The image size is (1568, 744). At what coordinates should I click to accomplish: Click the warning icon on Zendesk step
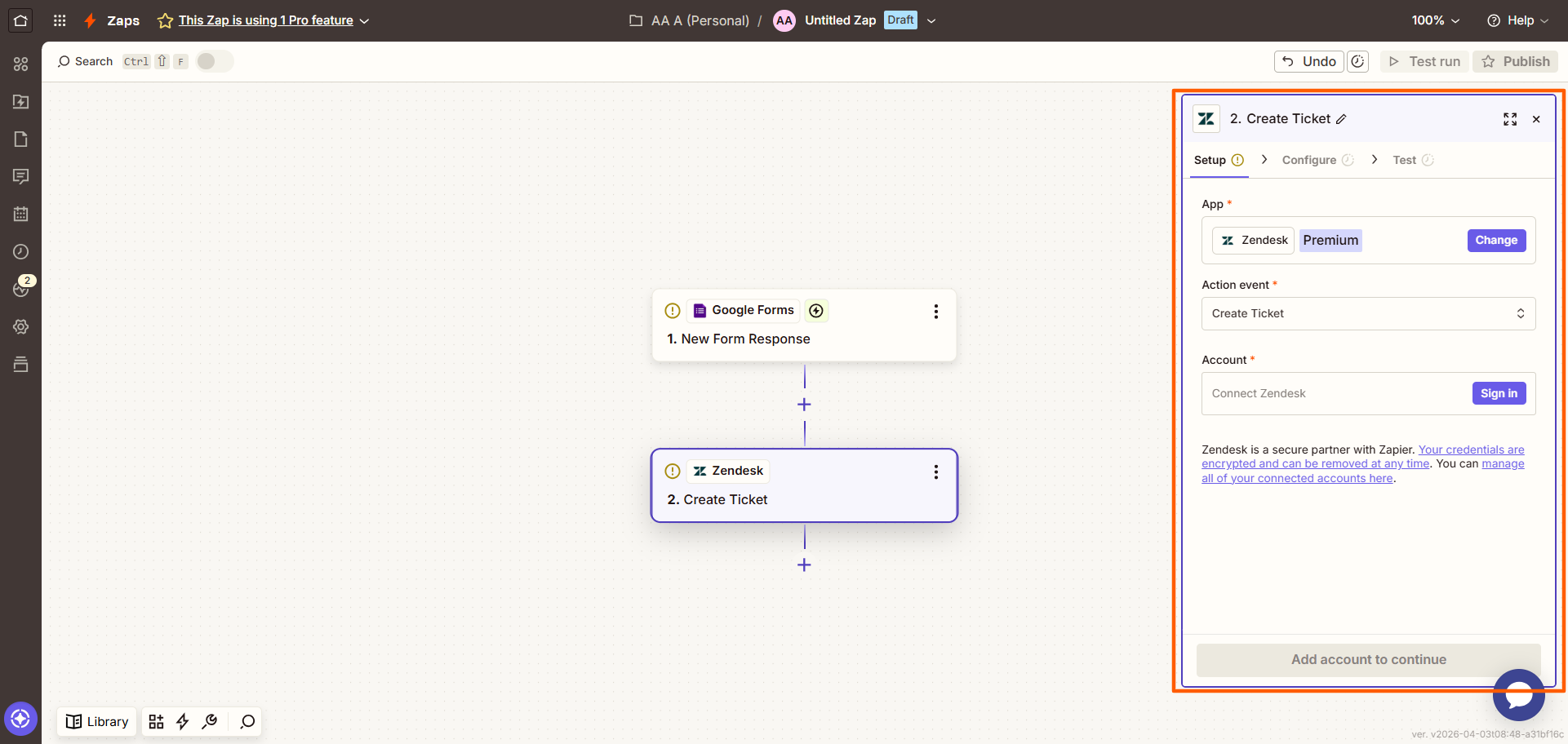[673, 471]
